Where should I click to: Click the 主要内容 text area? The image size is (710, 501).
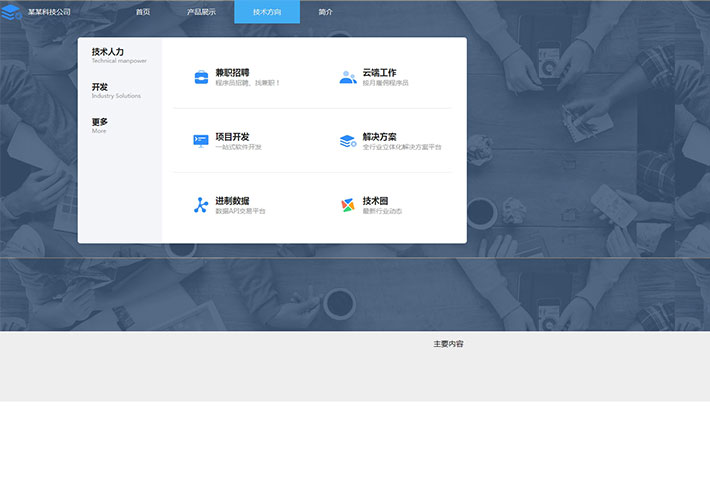(448, 344)
